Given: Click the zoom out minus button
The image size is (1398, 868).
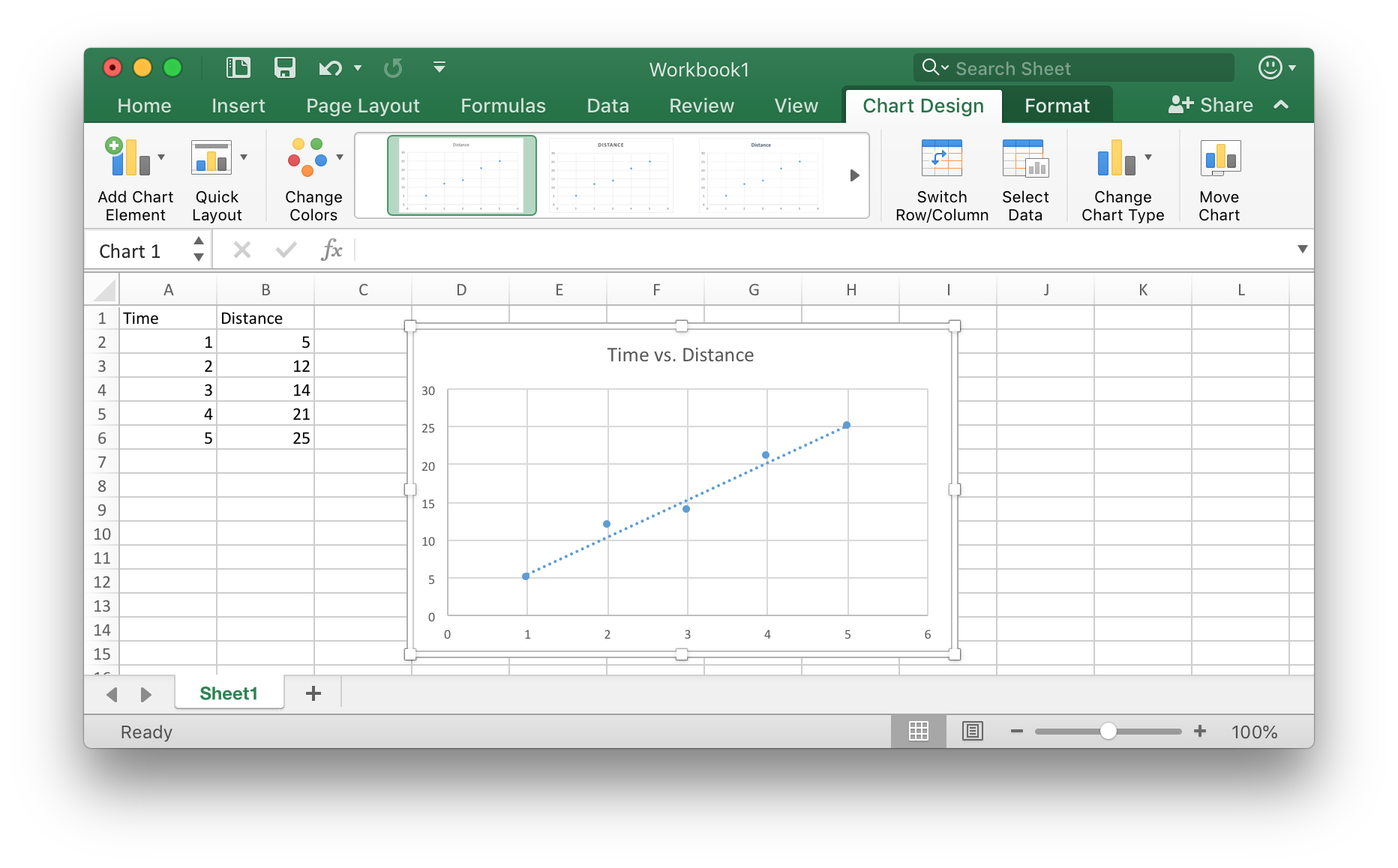Looking at the screenshot, I should point(1017,731).
